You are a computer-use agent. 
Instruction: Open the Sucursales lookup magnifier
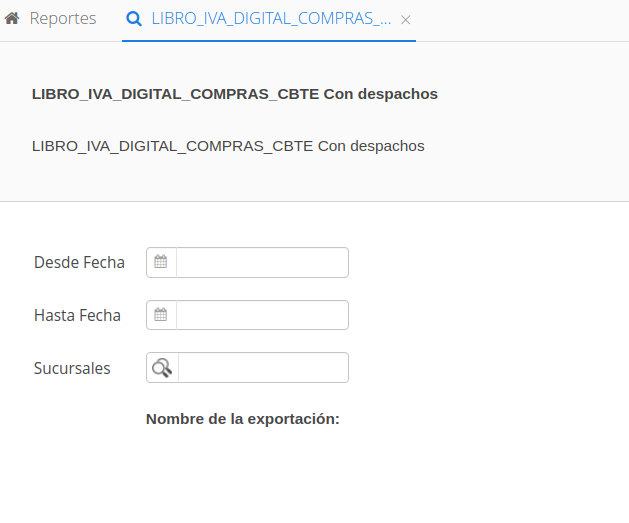point(162,367)
